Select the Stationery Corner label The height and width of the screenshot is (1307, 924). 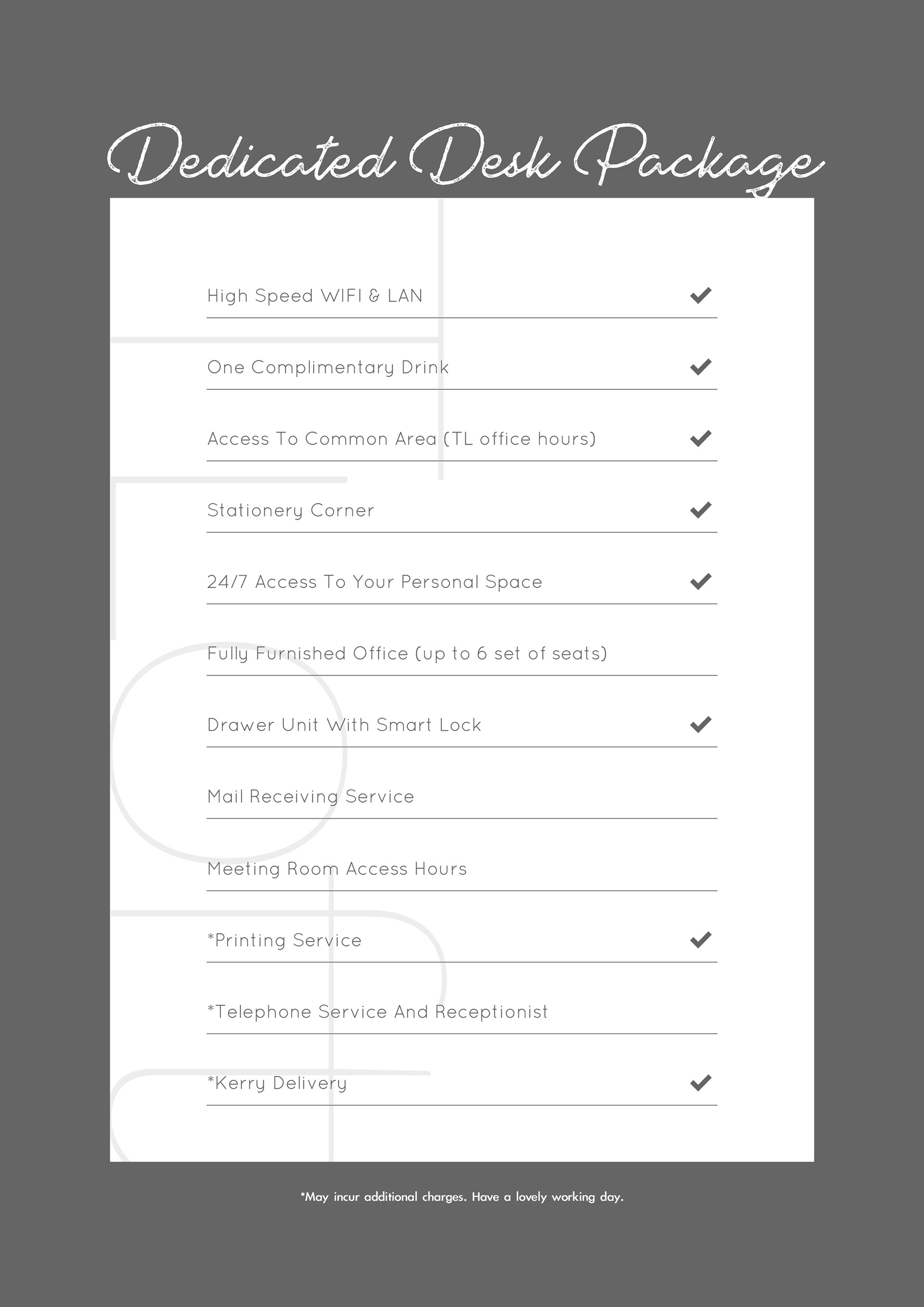tap(290, 511)
